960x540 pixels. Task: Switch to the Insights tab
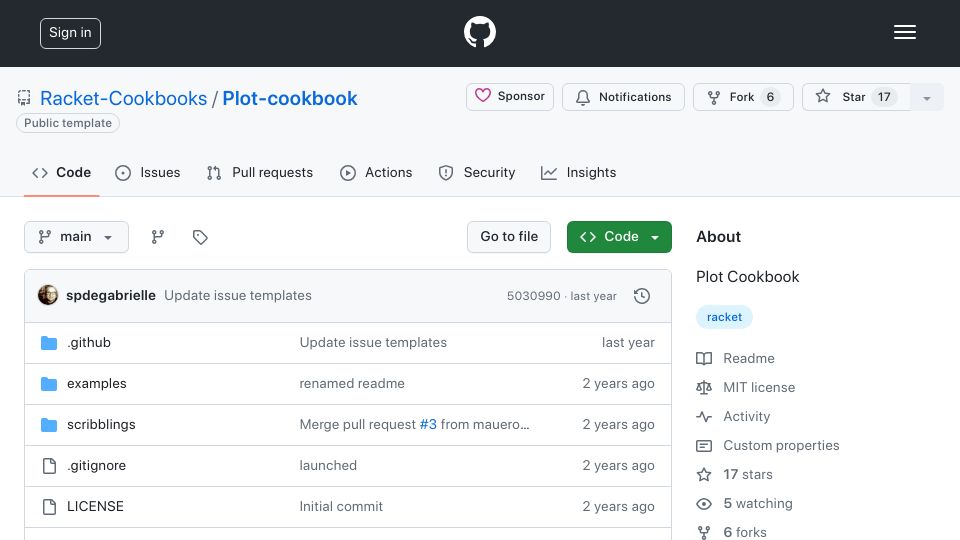point(579,173)
